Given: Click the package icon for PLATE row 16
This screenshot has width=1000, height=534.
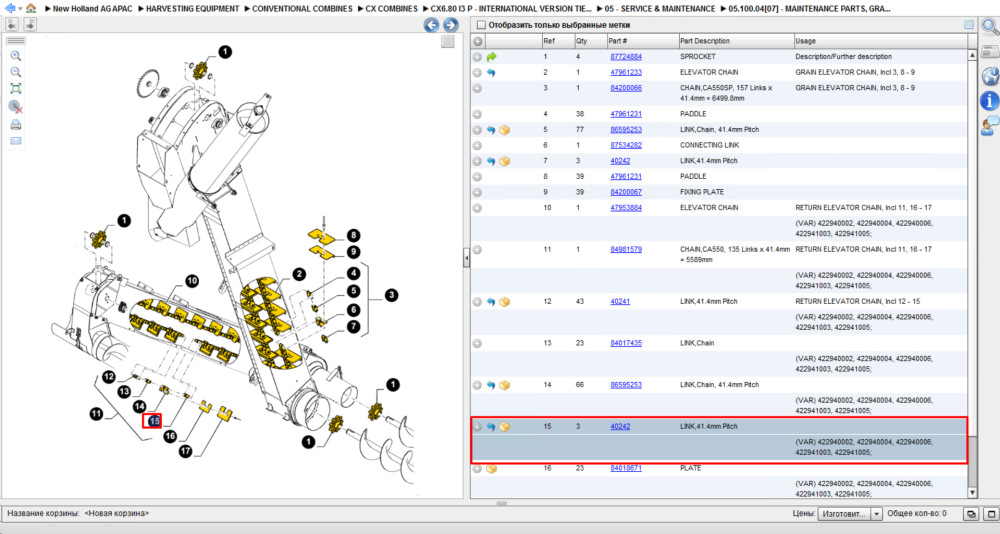Looking at the screenshot, I should pos(491,469).
